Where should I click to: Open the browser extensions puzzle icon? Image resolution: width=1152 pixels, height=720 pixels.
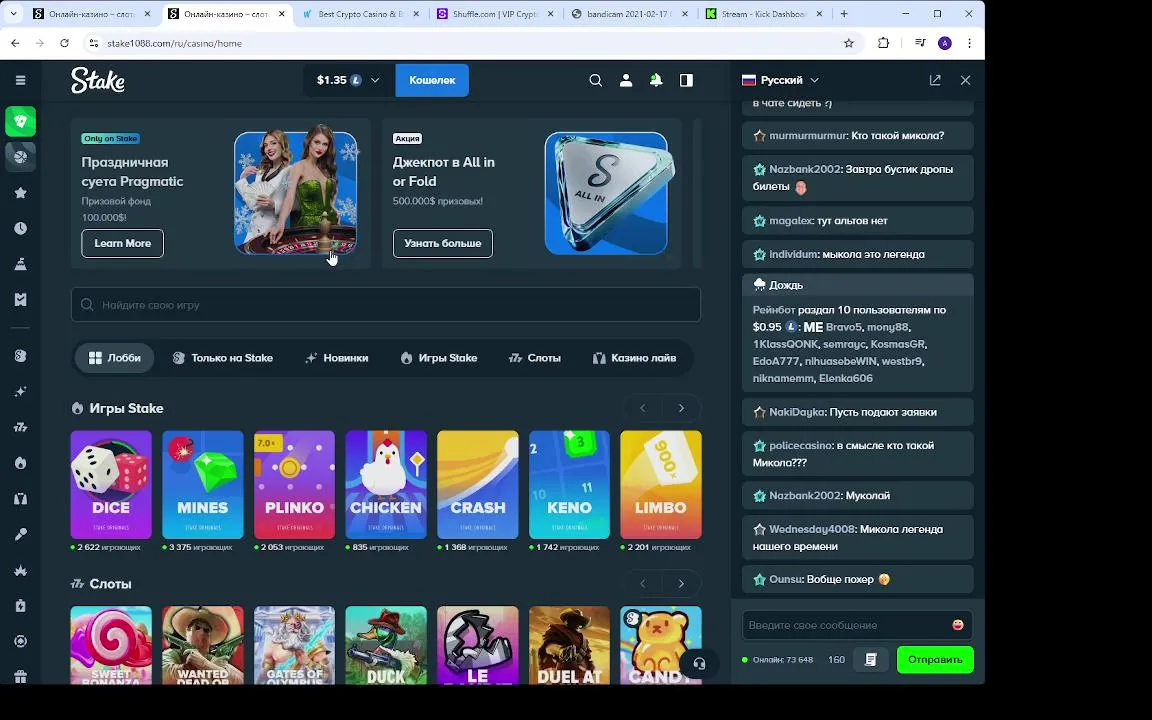pos(883,43)
